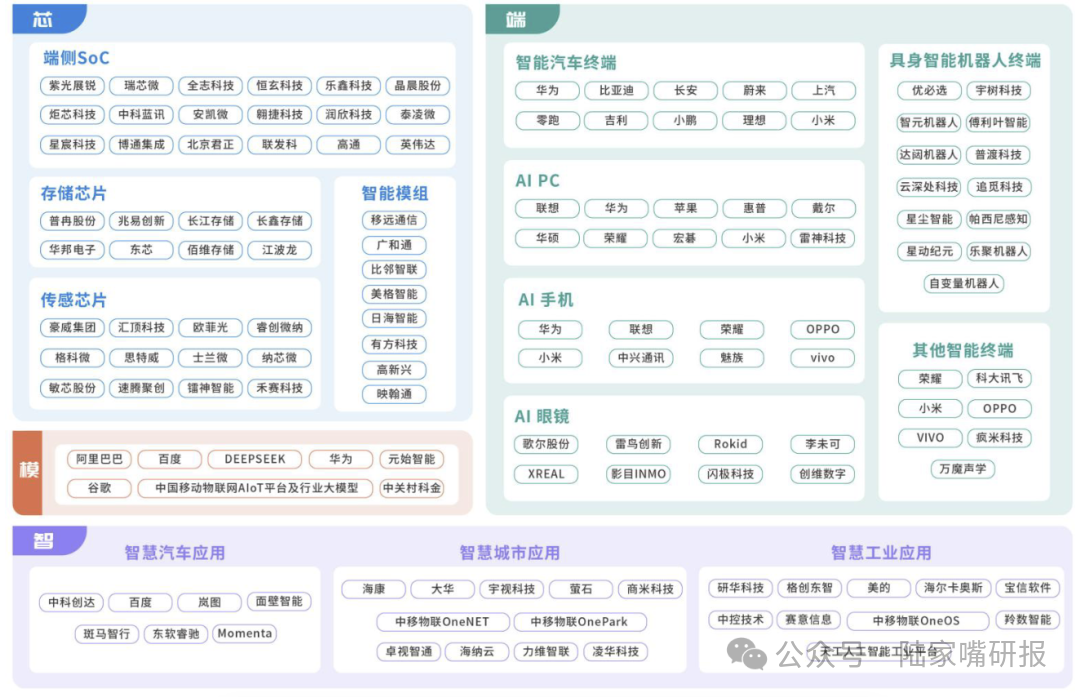Click the 比亚迪 tag under 智能汽车终端
This screenshot has height=697, width=1080.
tap(616, 90)
